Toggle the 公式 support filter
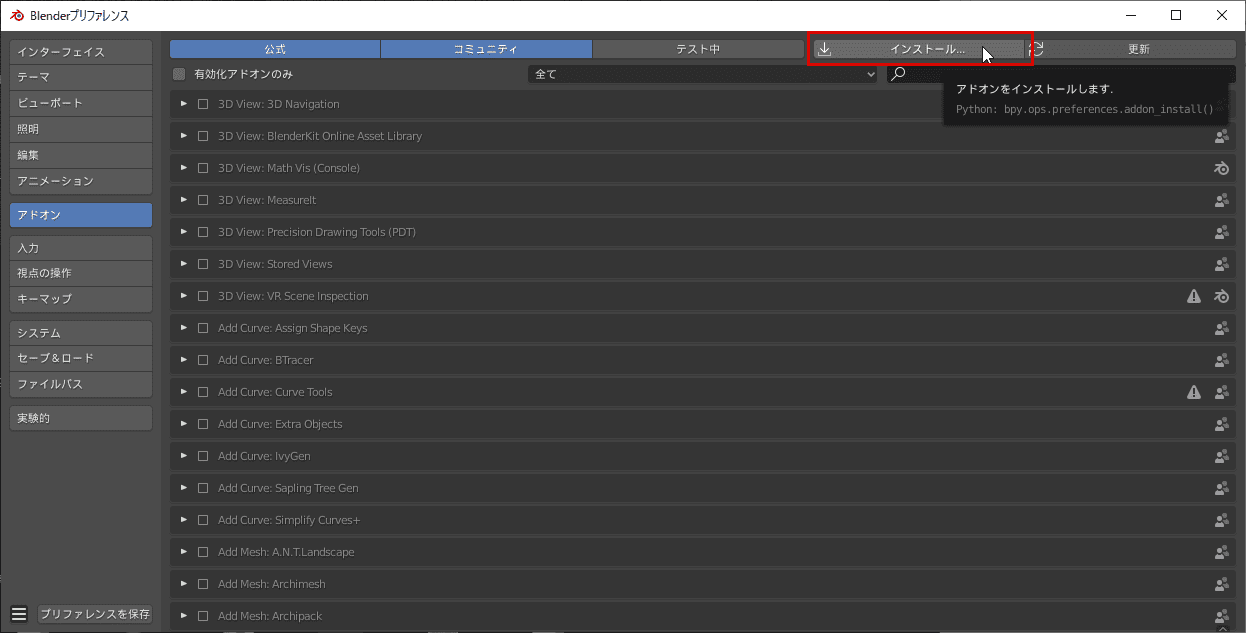This screenshot has height=633, width=1246. point(275,49)
